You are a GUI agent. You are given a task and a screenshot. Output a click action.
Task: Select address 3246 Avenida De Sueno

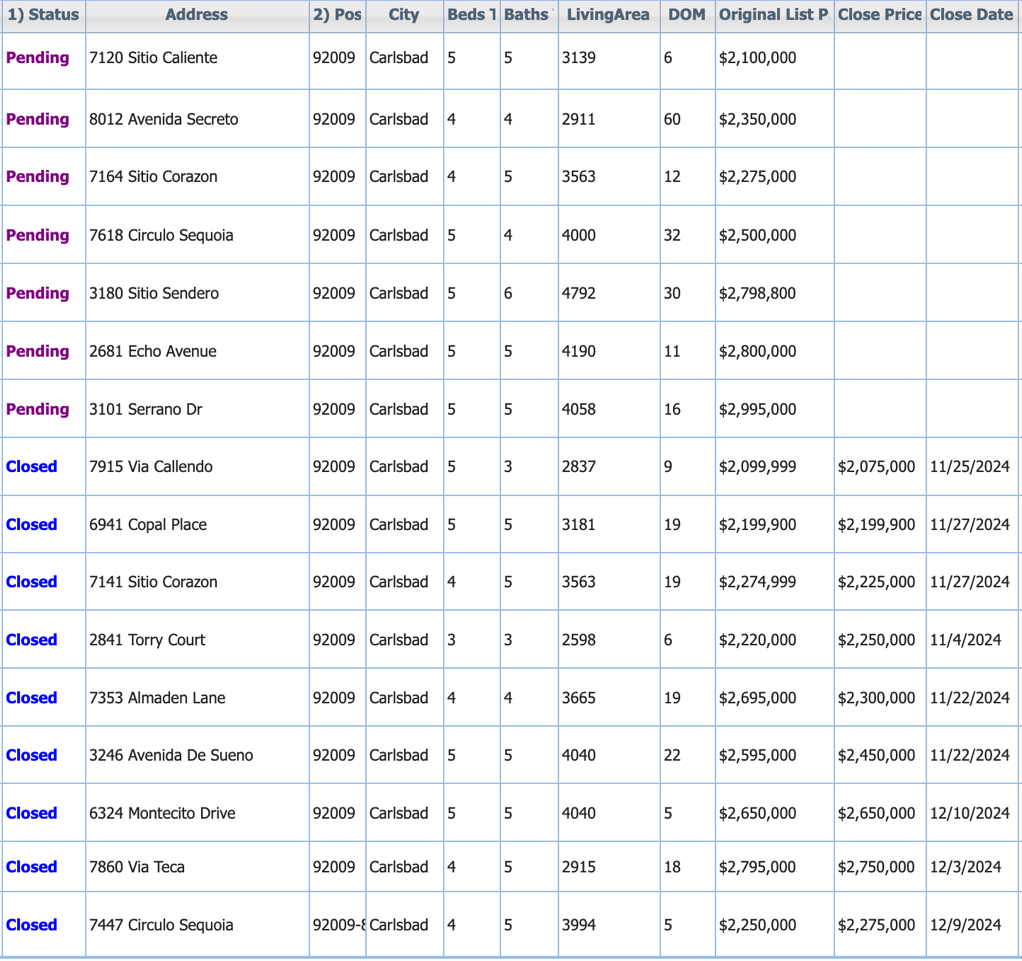click(171, 756)
